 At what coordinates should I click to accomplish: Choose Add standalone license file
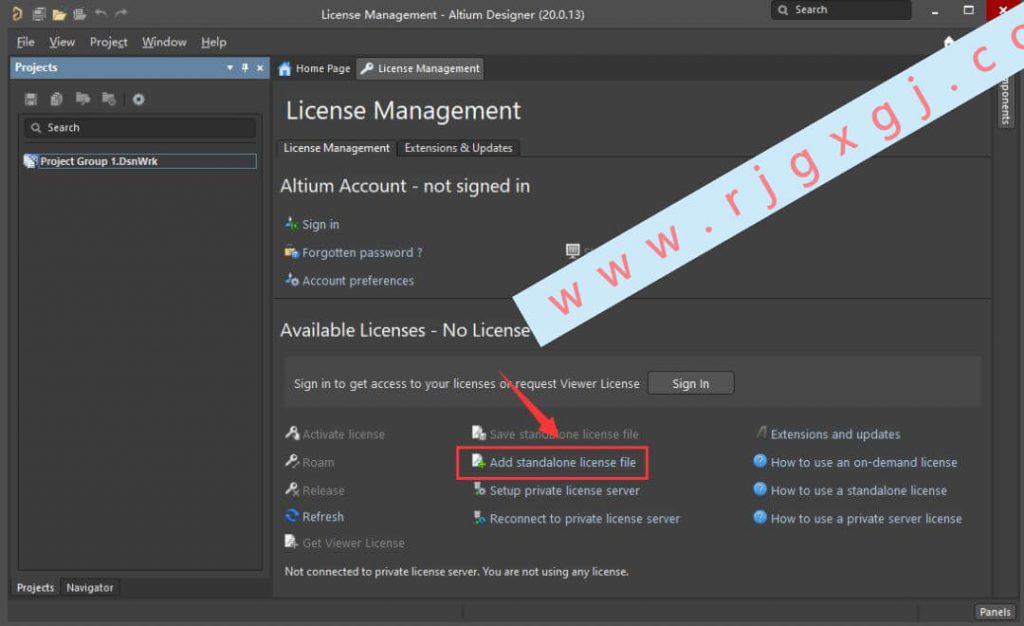click(554, 462)
